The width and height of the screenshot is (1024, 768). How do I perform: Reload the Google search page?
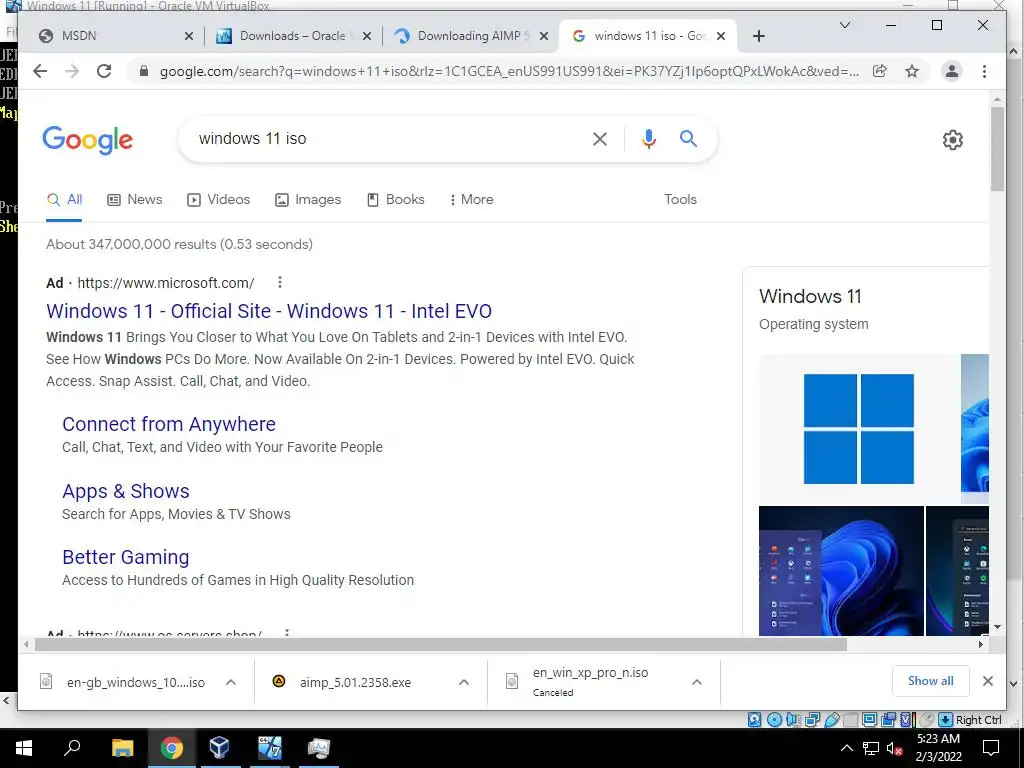pyautogui.click(x=104, y=71)
